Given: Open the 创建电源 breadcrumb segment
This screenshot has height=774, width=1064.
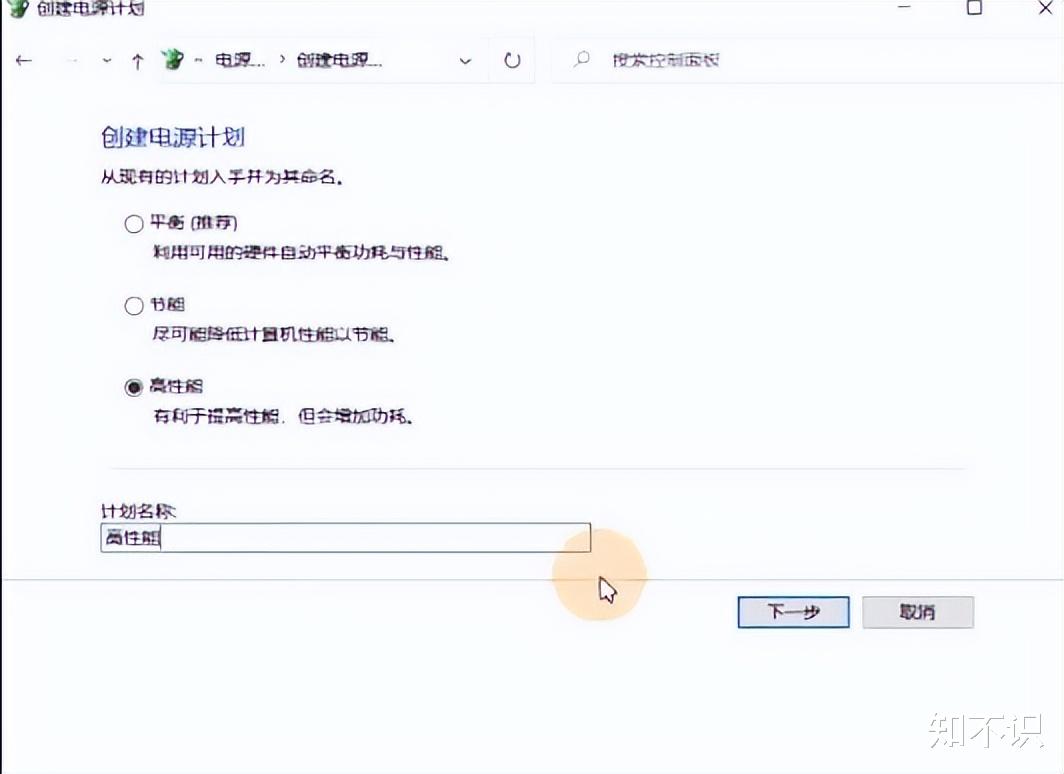Looking at the screenshot, I should point(339,60).
